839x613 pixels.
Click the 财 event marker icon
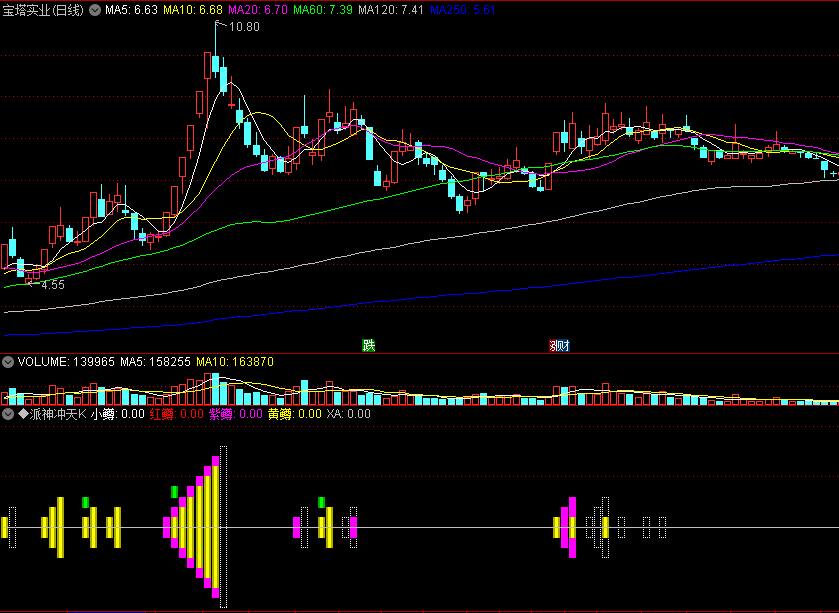coord(563,346)
